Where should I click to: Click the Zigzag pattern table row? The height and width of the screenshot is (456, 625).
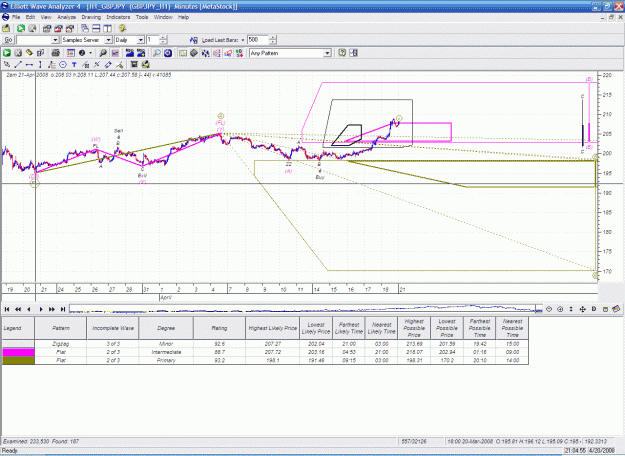[x=265, y=344]
